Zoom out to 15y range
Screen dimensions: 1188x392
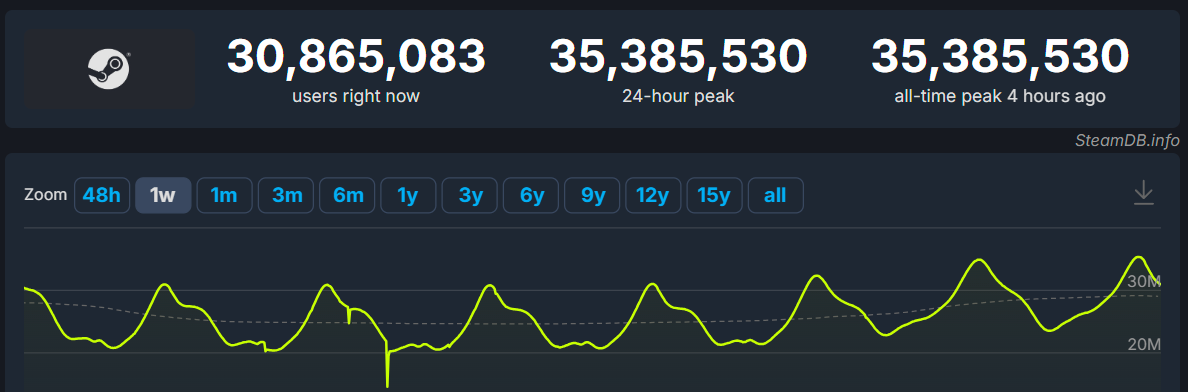coord(714,196)
